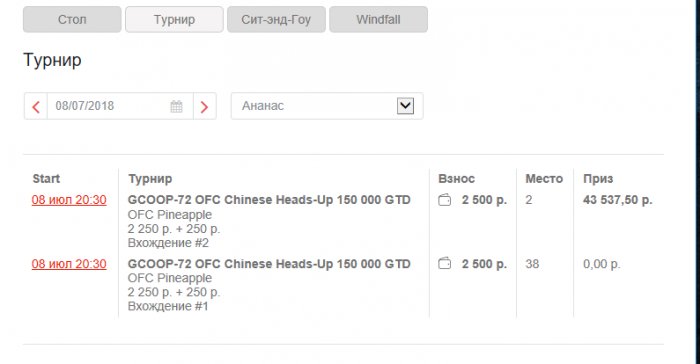Go to next date with right arrow
Image resolution: width=700 pixels, height=364 pixels.
[204, 106]
